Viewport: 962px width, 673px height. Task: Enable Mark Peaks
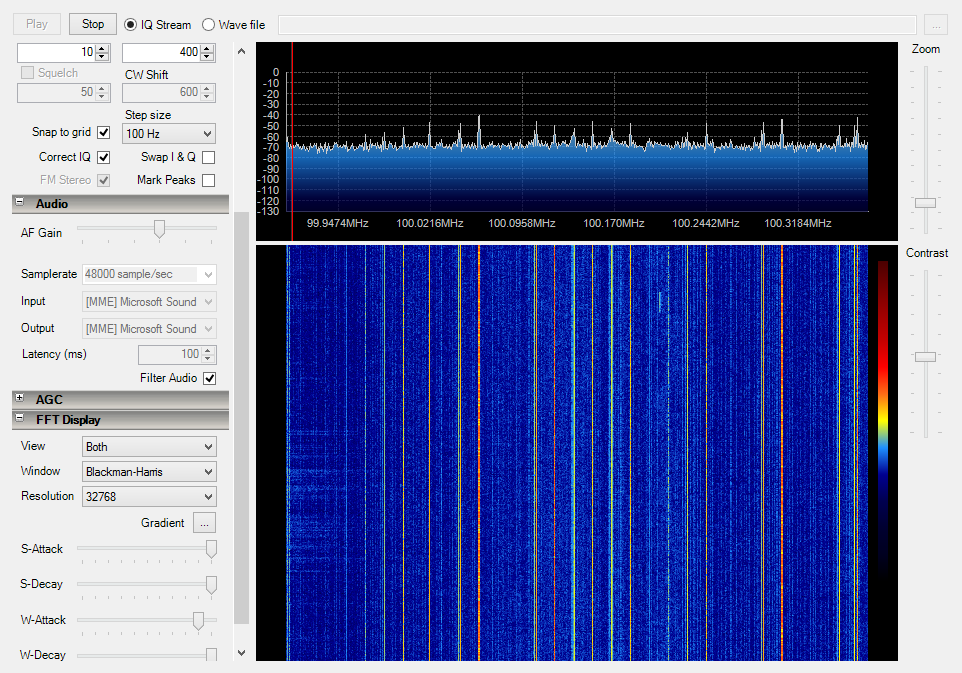pos(208,180)
